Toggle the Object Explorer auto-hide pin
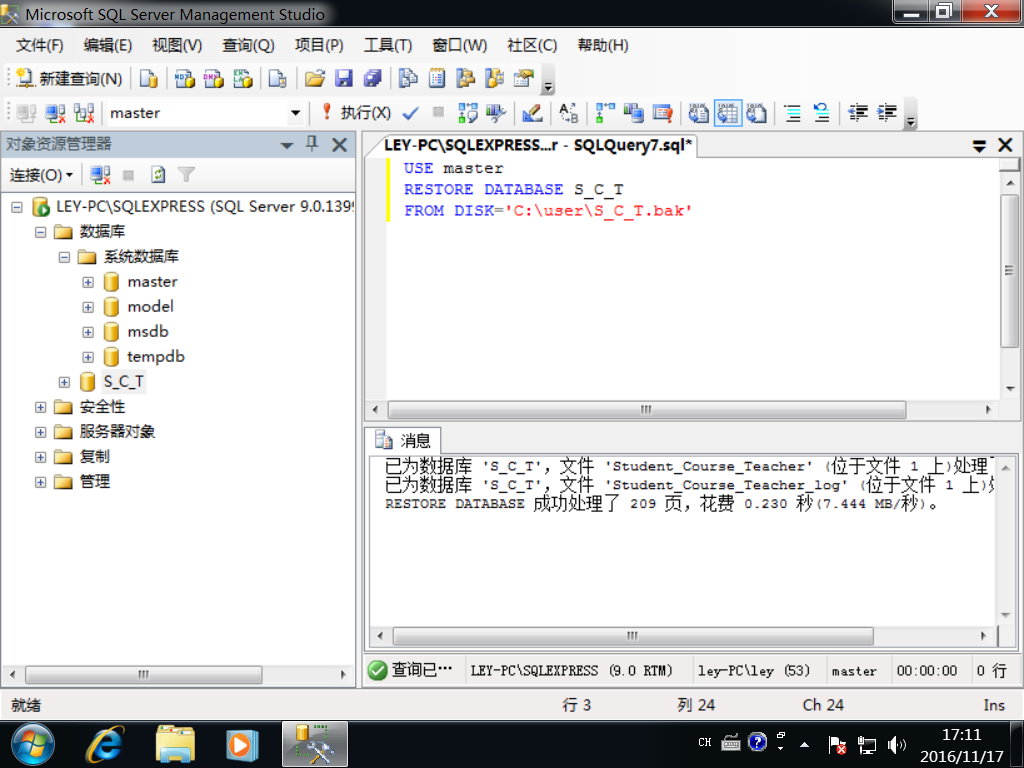1024x768 pixels. 312,144
